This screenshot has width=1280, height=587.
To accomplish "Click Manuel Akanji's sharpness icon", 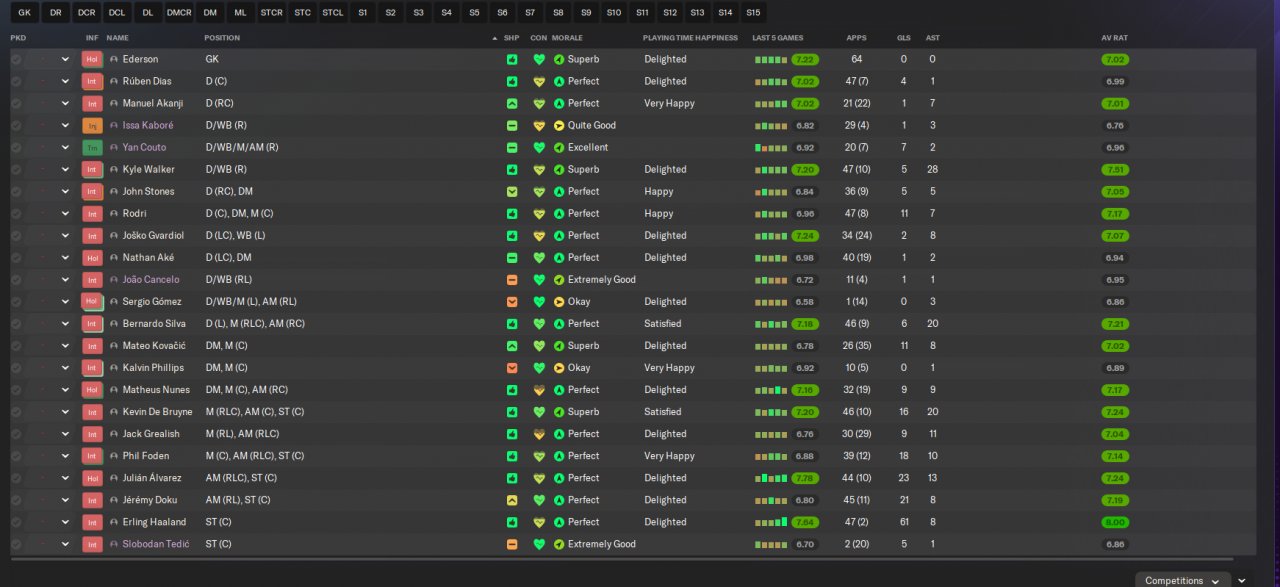I will 512,103.
